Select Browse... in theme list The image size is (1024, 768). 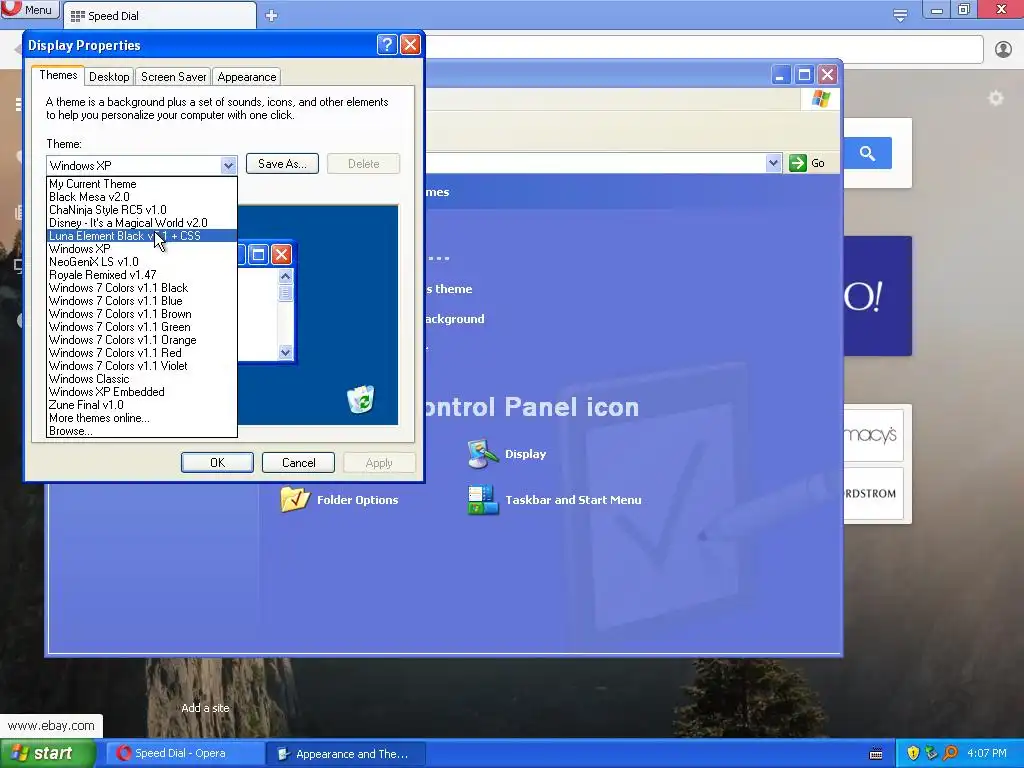[142, 431]
